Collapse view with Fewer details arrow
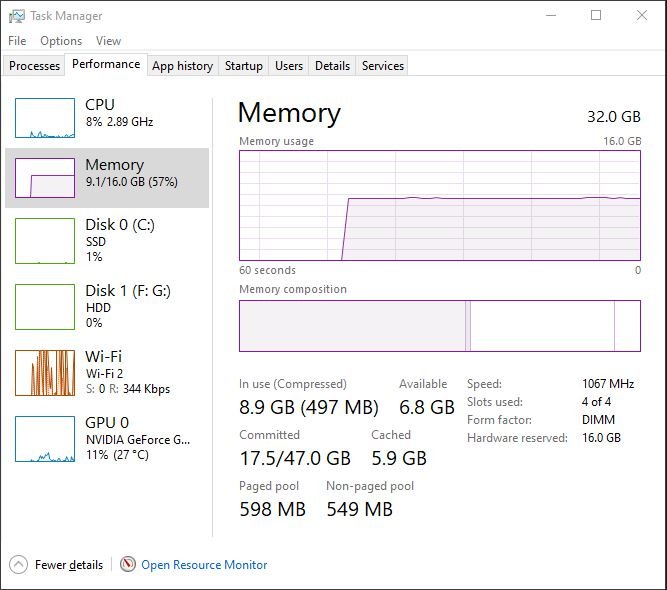The width and height of the screenshot is (667, 590). click(18, 565)
